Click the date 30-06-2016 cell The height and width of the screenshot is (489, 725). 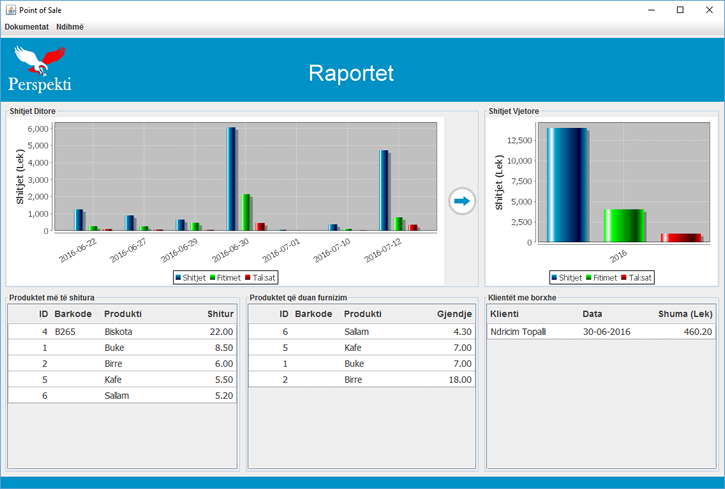coord(606,331)
